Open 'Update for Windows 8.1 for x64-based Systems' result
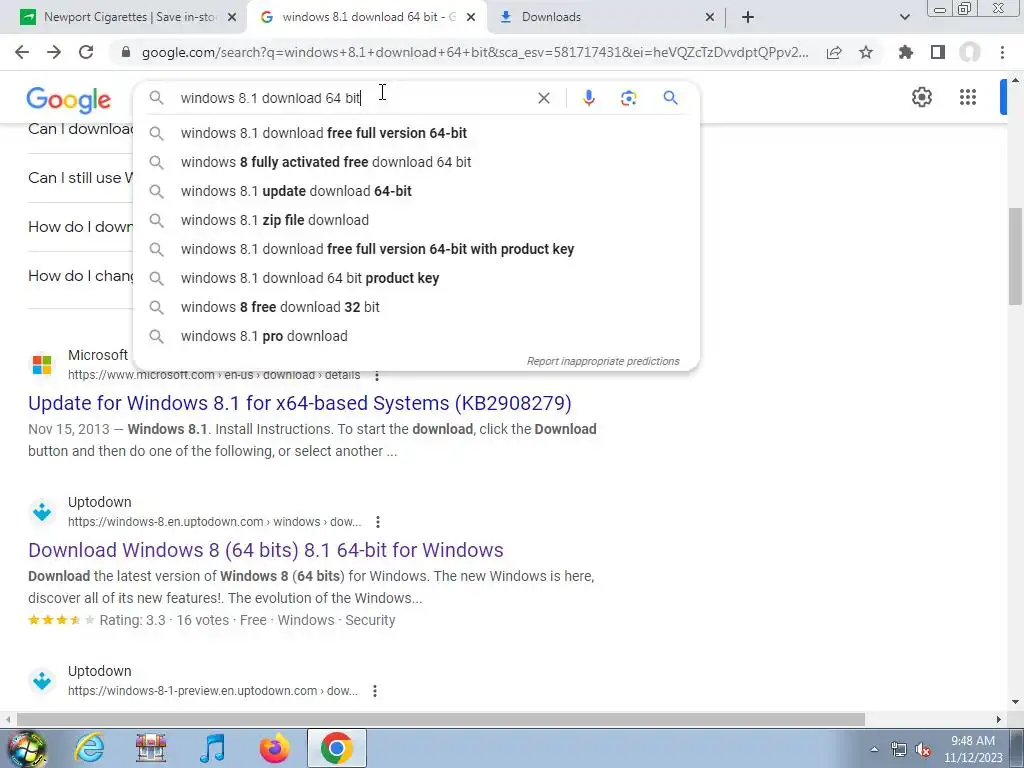Screen dimensions: 1024x768 300,403
